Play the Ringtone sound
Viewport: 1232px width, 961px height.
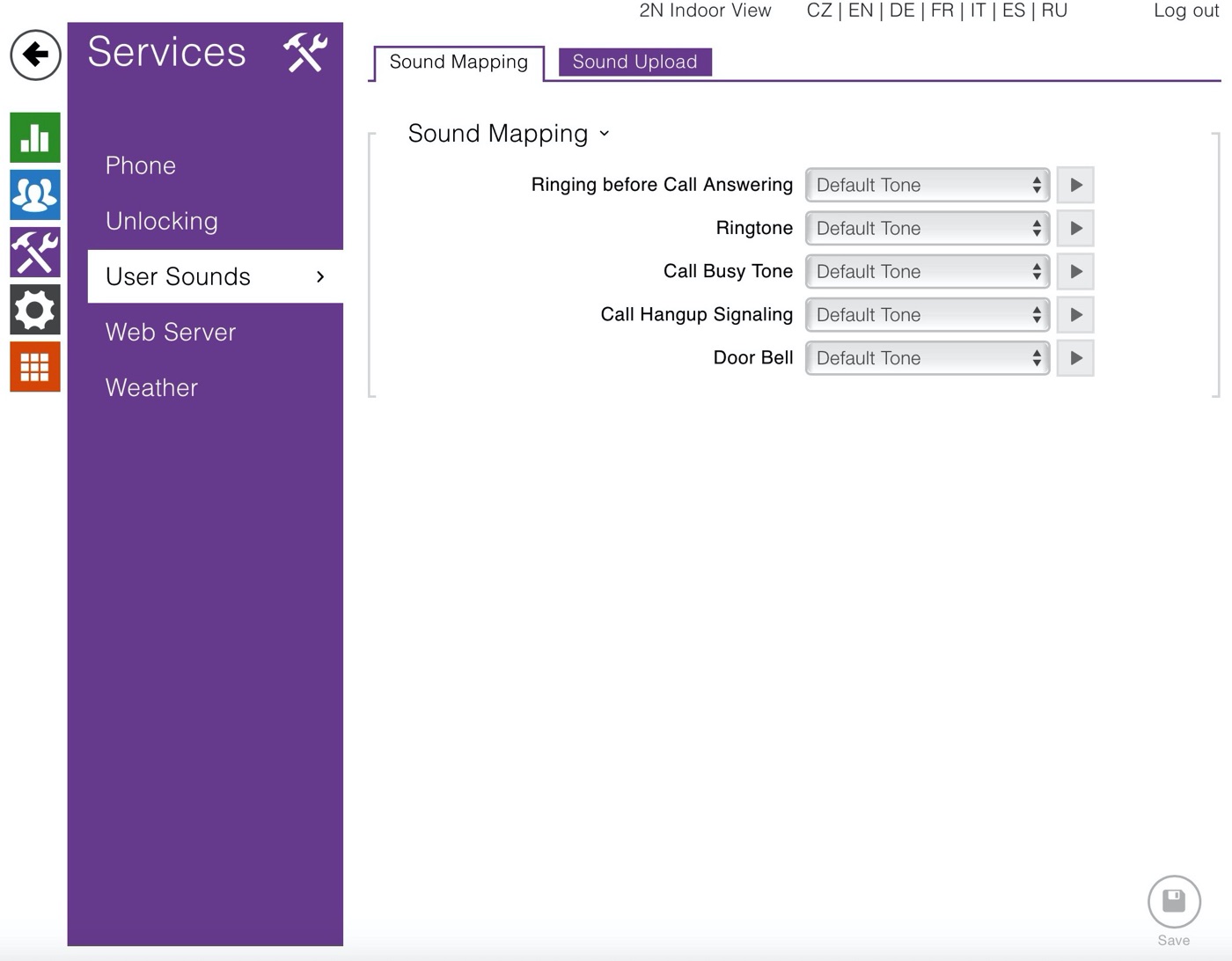click(1075, 228)
